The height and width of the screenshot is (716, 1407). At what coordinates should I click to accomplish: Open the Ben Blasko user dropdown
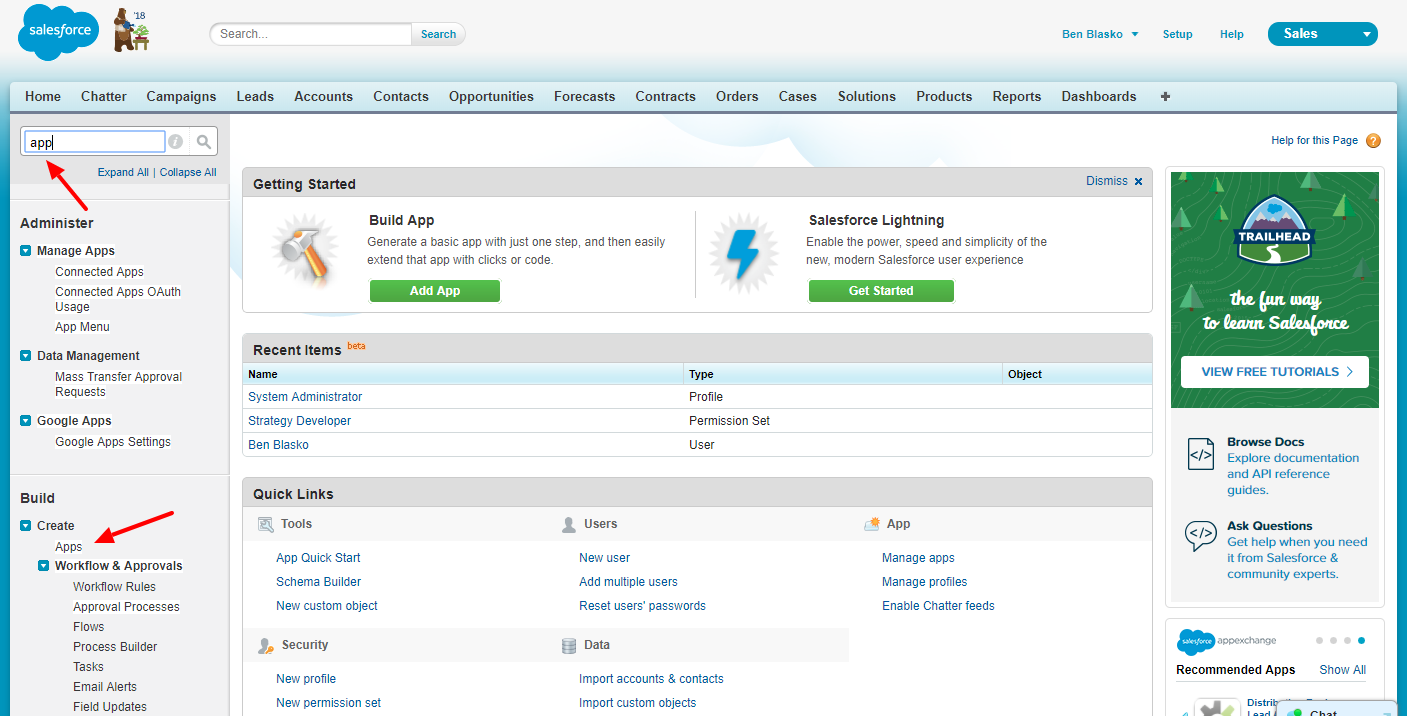point(1100,34)
